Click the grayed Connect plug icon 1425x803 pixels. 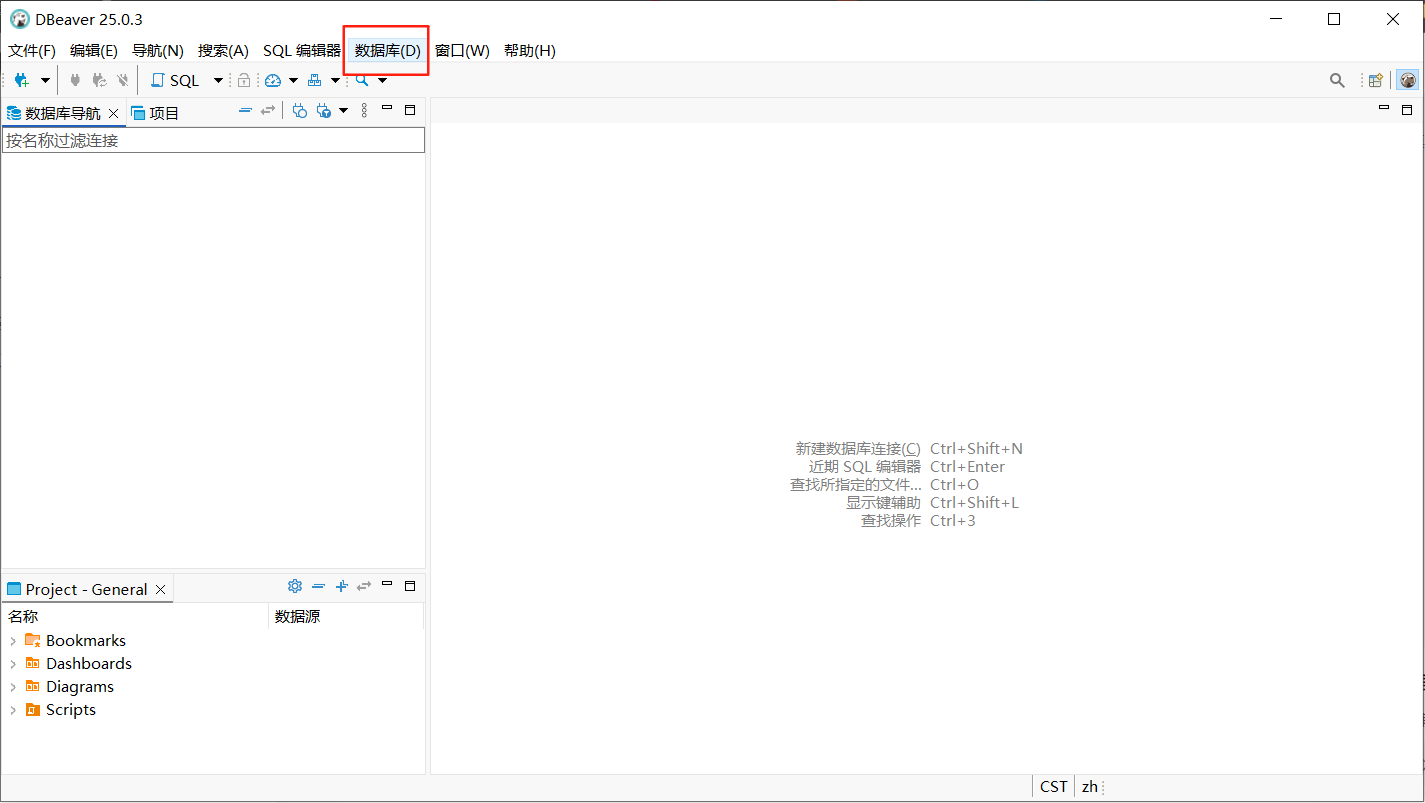(x=75, y=80)
